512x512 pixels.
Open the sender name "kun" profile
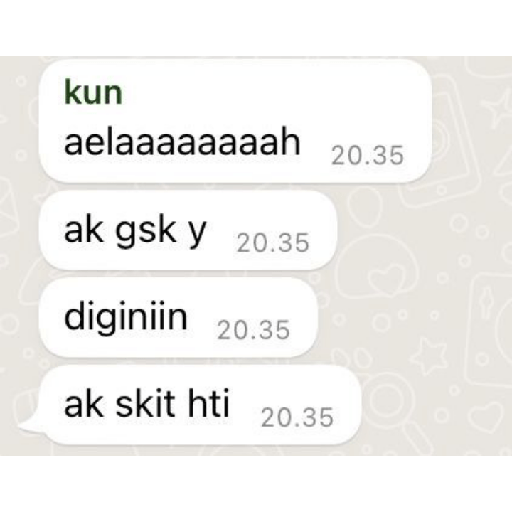click(x=93, y=93)
